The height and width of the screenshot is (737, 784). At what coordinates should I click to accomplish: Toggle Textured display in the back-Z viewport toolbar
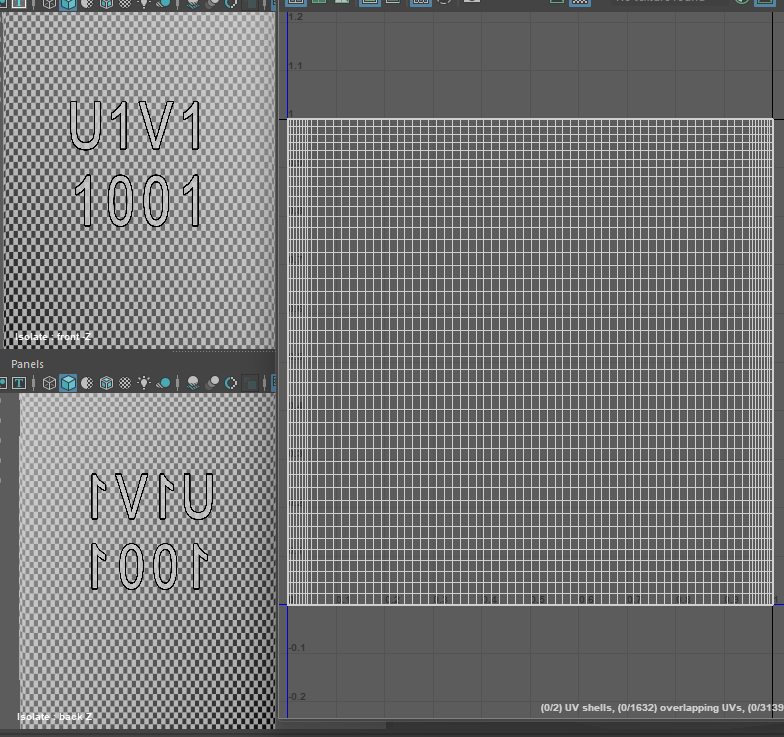pos(125,383)
